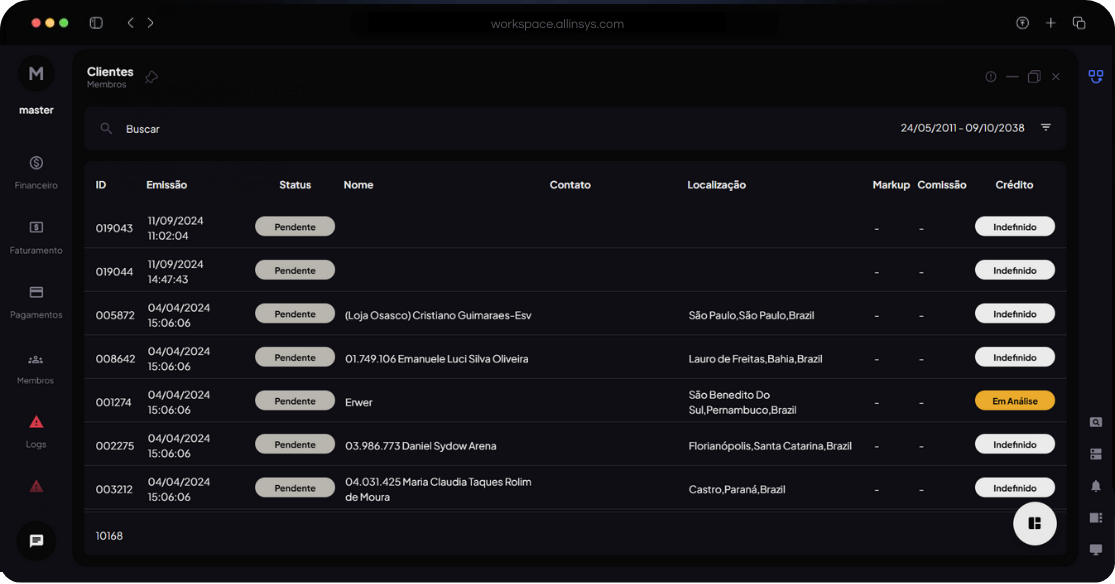Open the Pagamentos section
The image size is (1115, 584).
[x=35, y=301]
